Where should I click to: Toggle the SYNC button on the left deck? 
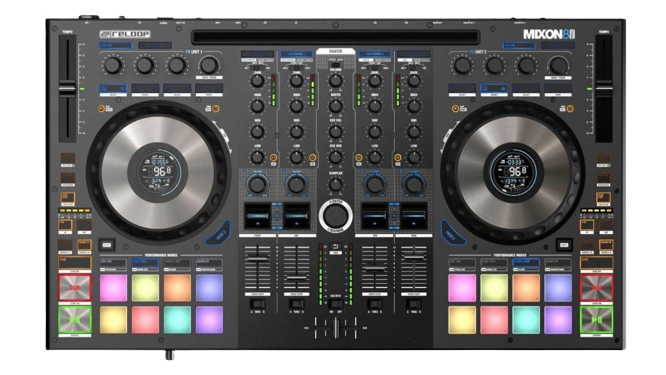pyautogui.click(x=75, y=263)
